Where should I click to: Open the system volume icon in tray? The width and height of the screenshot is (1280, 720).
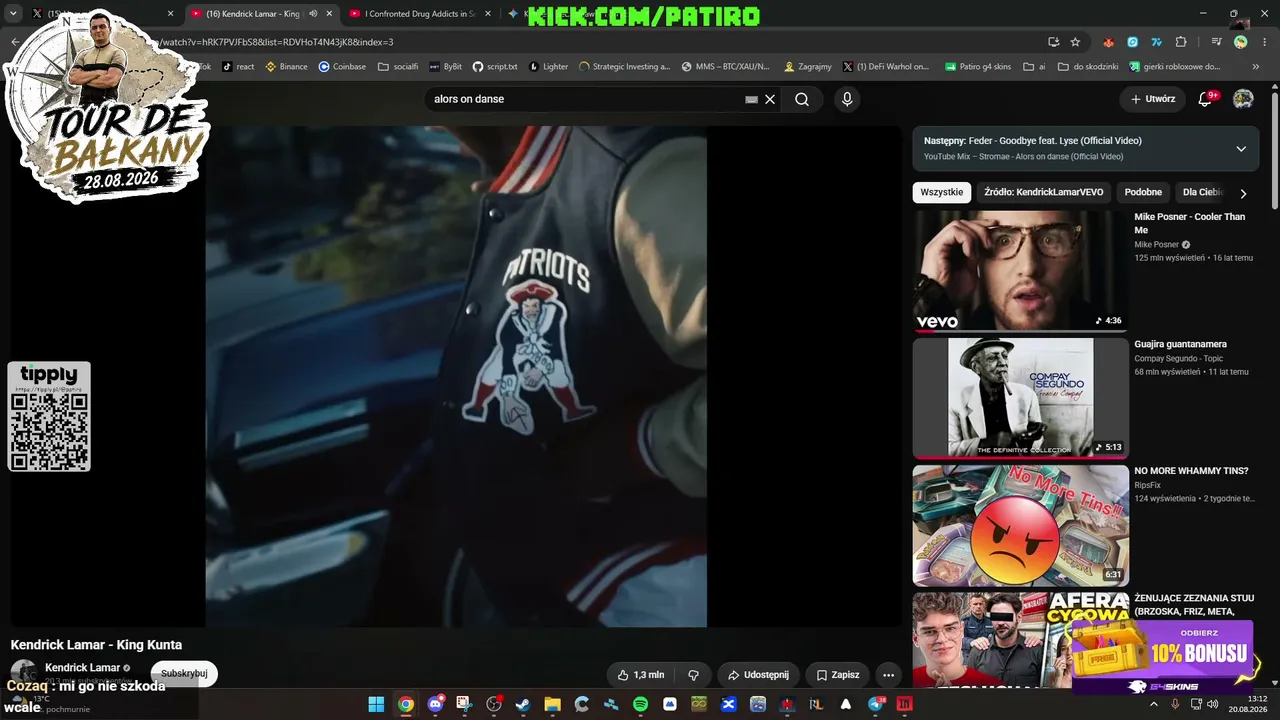[x=1213, y=704]
